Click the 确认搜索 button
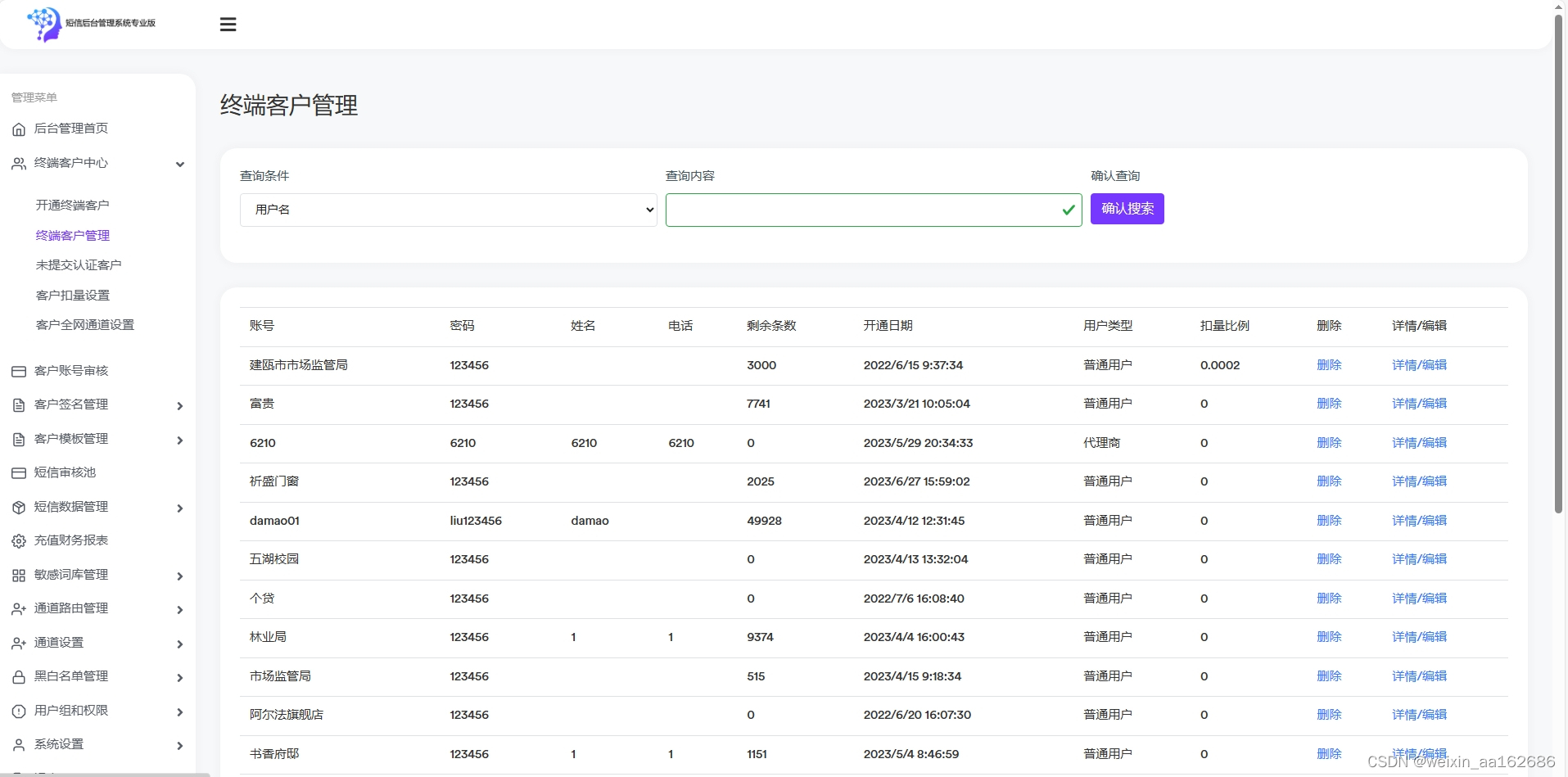This screenshot has height=777, width=1568. pyautogui.click(x=1127, y=209)
